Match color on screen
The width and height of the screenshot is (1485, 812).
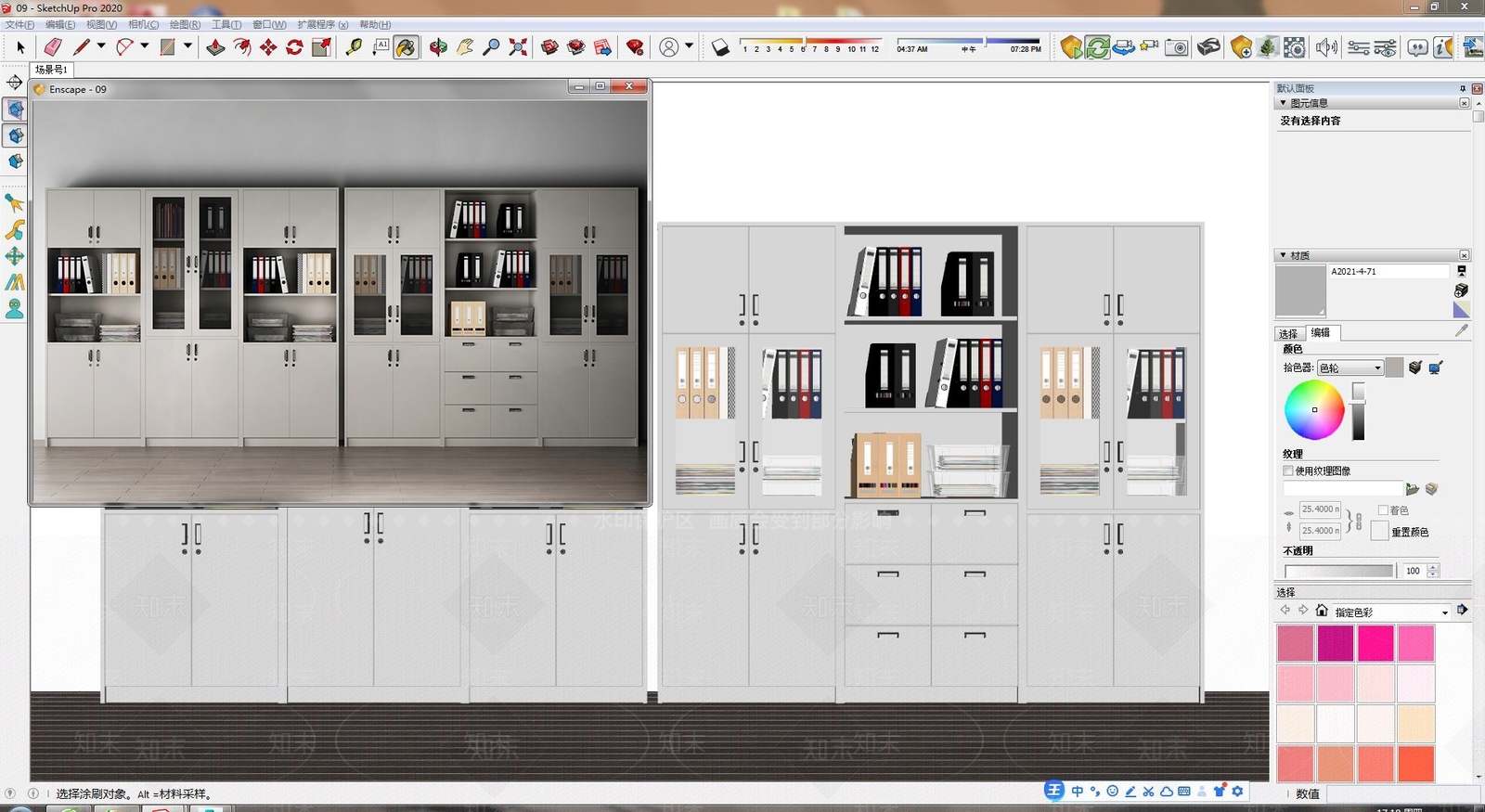[x=1436, y=368]
